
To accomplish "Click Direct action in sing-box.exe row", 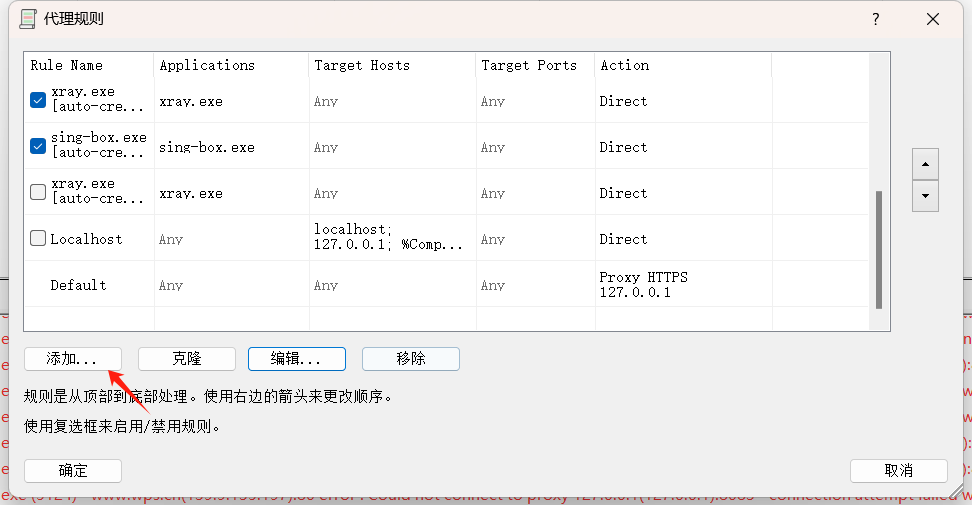I will click(623, 147).
